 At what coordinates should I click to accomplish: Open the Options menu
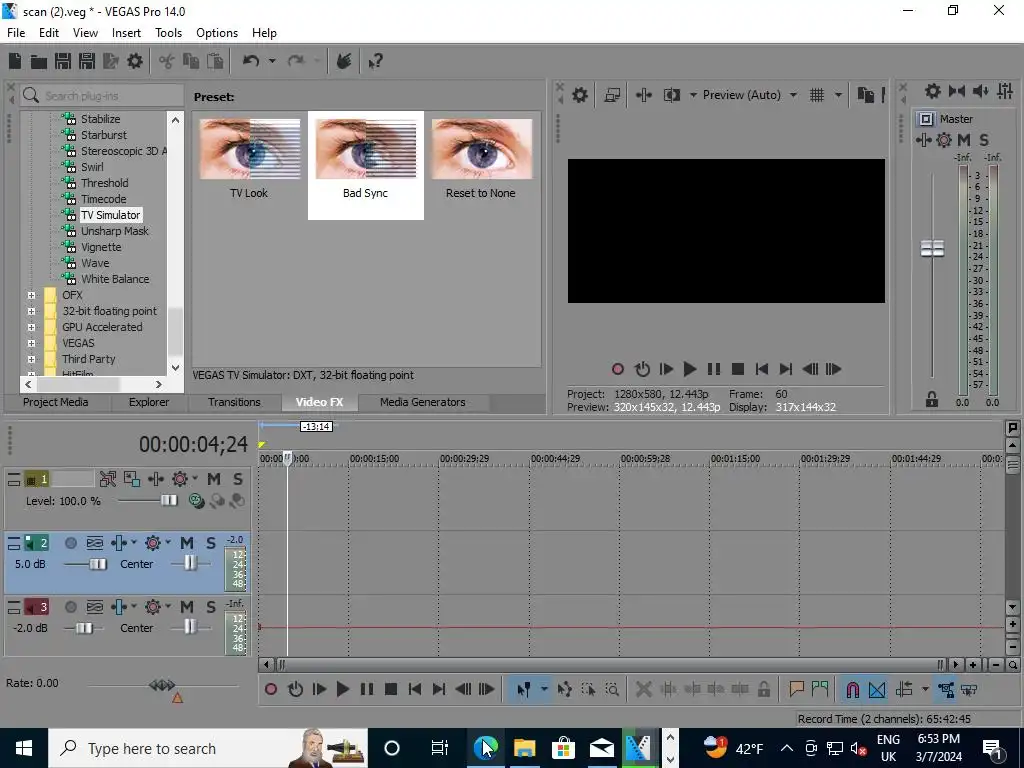pos(217,33)
